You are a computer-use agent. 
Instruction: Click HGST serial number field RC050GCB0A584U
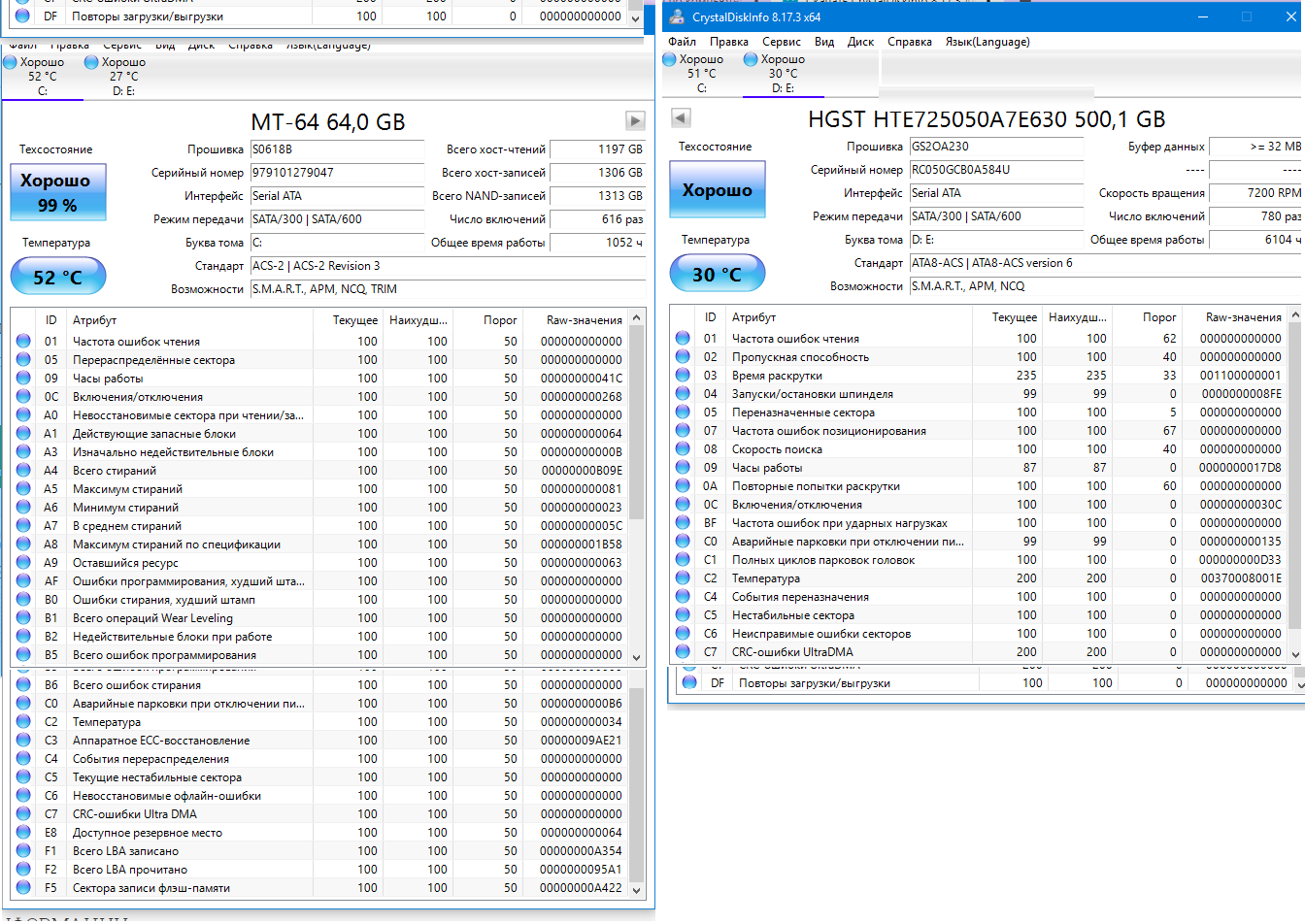996,170
